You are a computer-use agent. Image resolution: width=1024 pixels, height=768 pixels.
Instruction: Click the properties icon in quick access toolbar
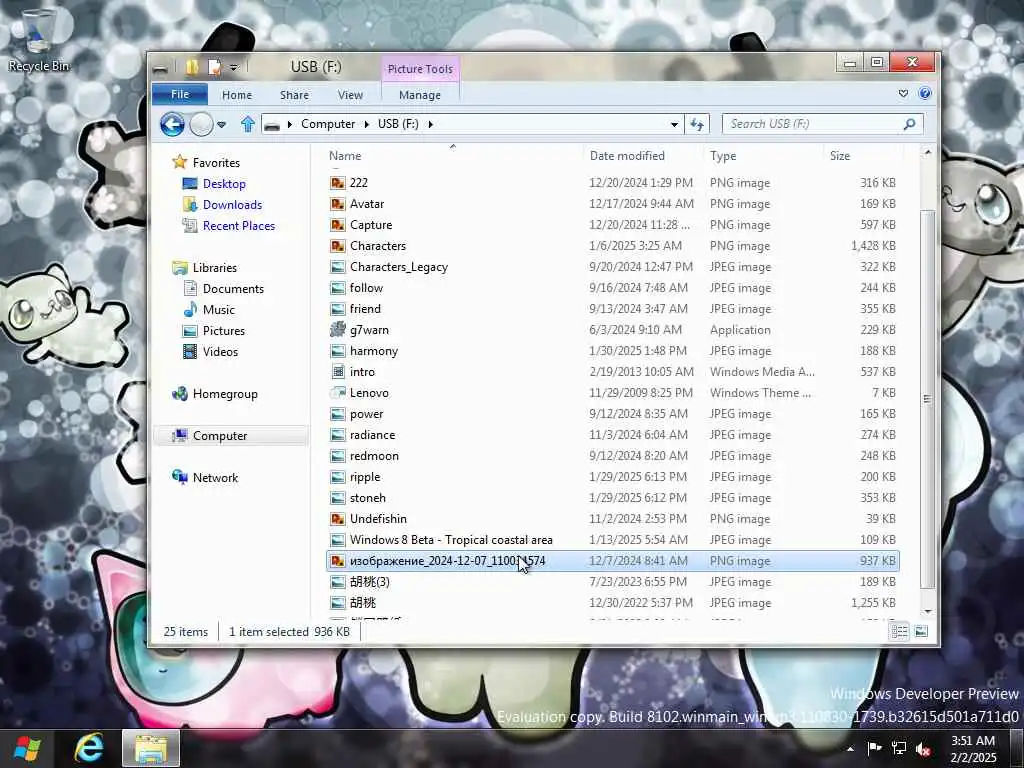coord(214,67)
